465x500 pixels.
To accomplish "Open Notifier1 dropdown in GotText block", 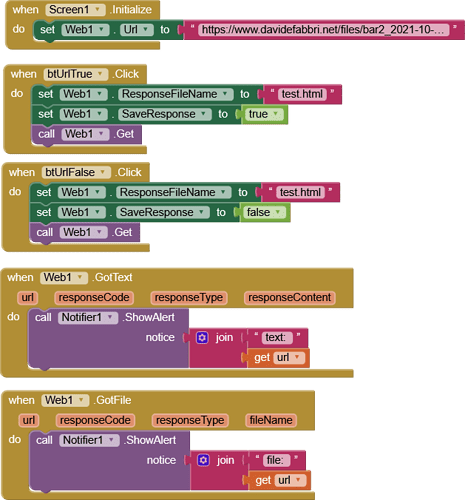I will pyautogui.click(x=88, y=318).
